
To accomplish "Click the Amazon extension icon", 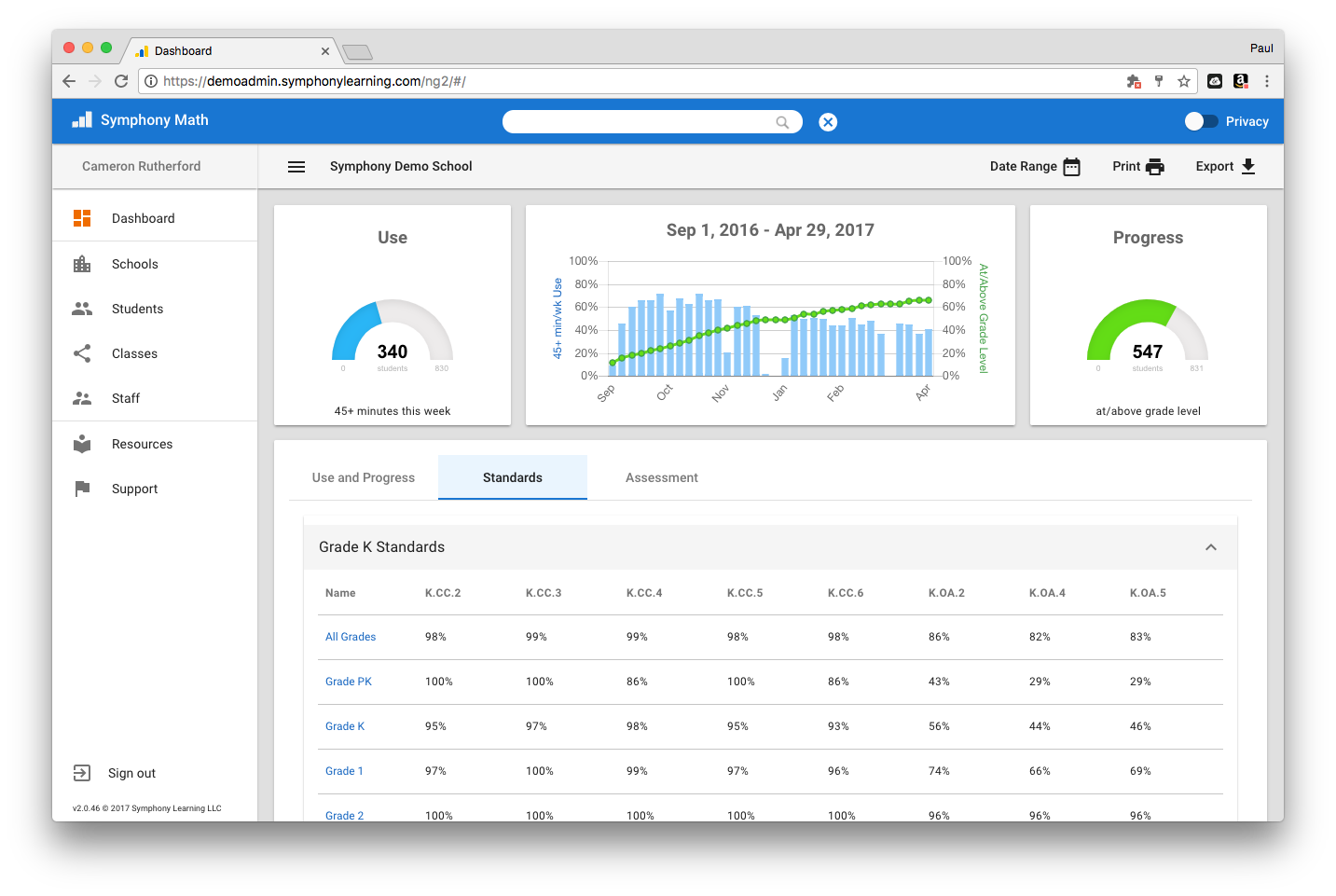I will point(1241,81).
